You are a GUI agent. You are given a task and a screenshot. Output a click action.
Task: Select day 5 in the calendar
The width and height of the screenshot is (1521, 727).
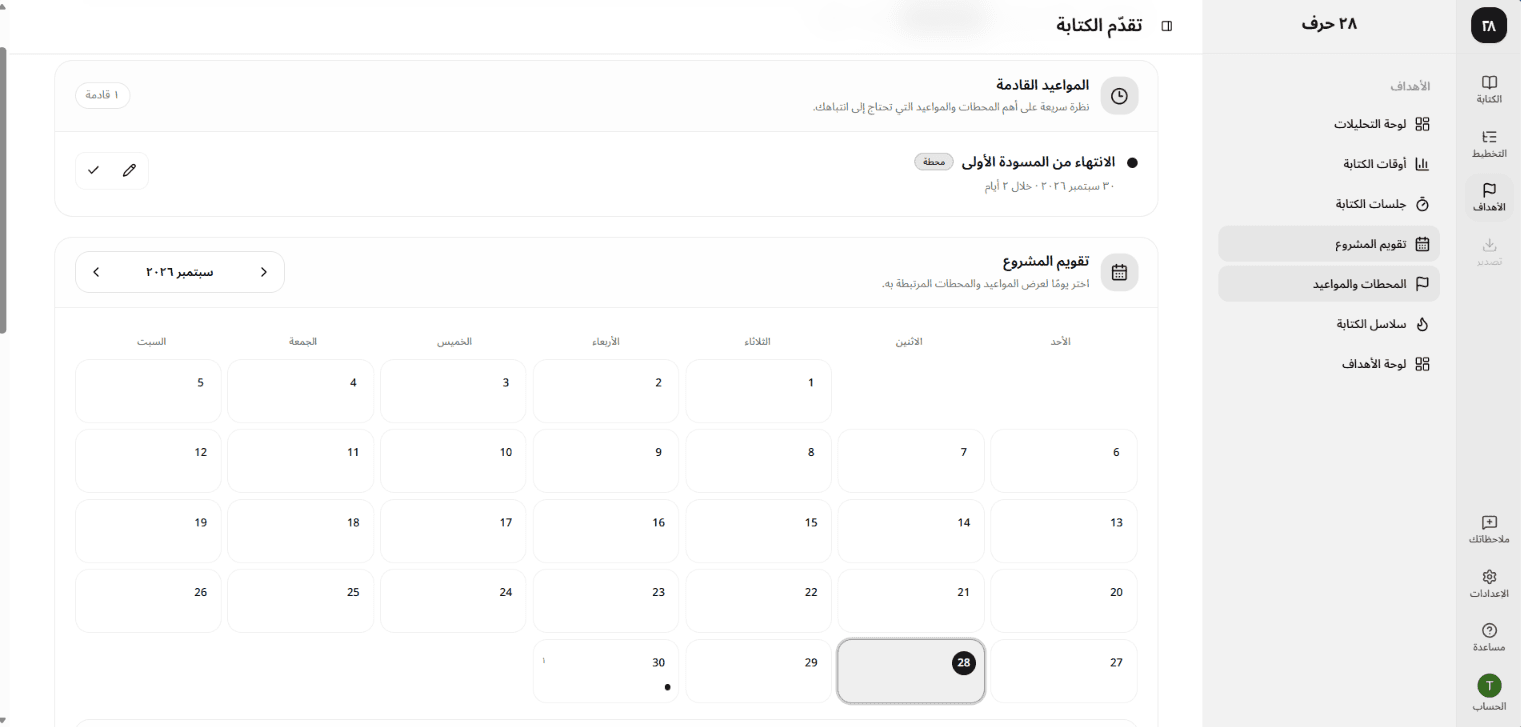pyautogui.click(x=148, y=391)
